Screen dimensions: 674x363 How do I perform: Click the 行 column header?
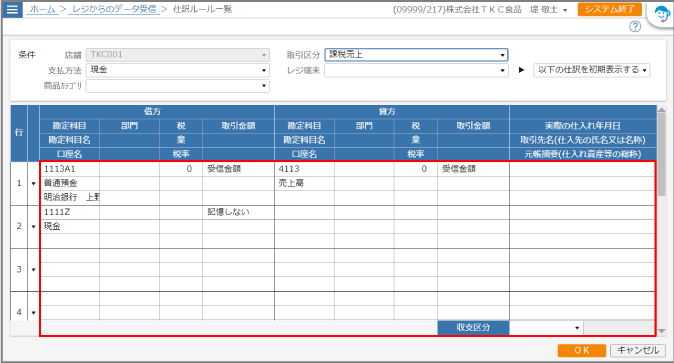pos(19,133)
